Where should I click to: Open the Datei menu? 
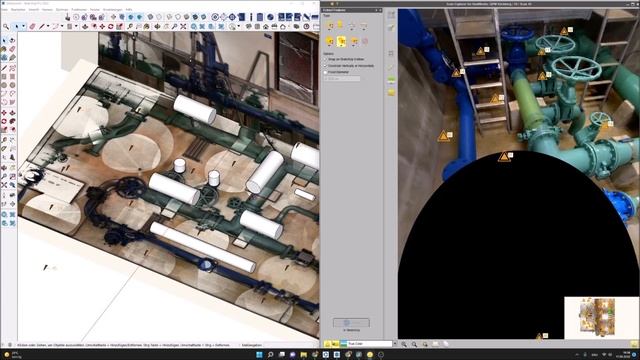4,9
